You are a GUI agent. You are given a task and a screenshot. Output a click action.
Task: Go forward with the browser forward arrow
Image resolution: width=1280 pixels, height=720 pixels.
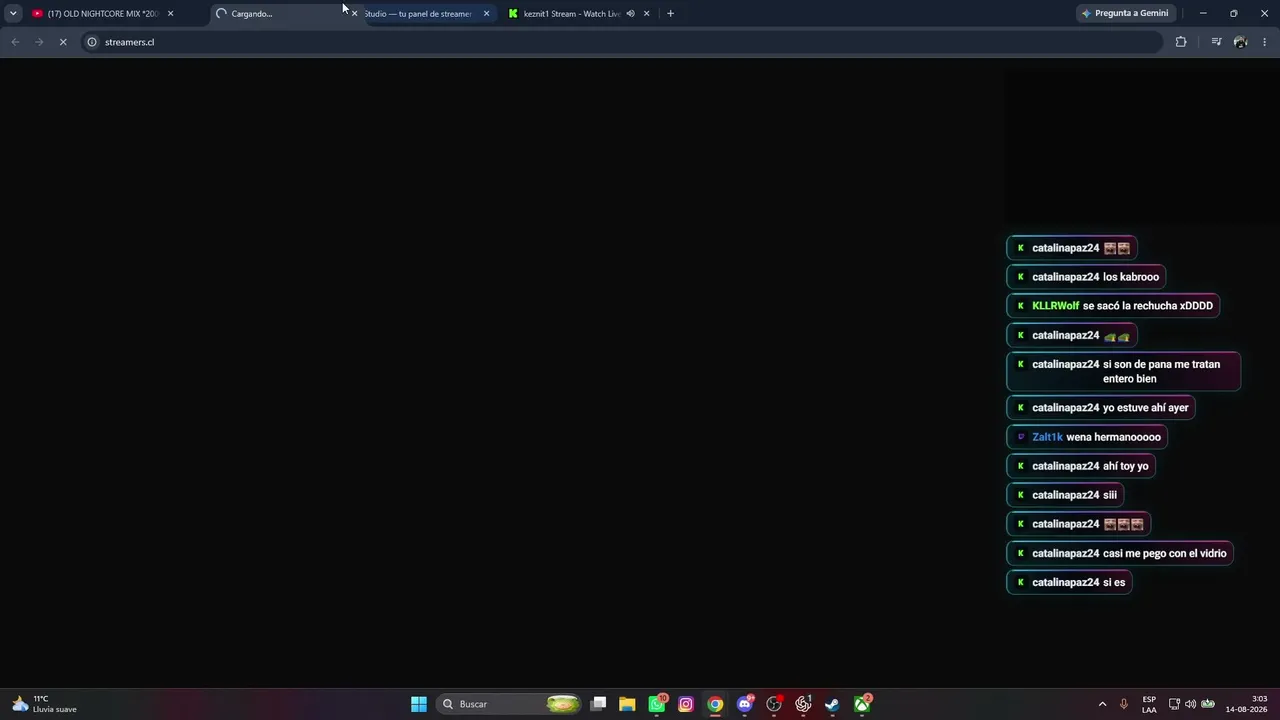[x=39, y=42]
